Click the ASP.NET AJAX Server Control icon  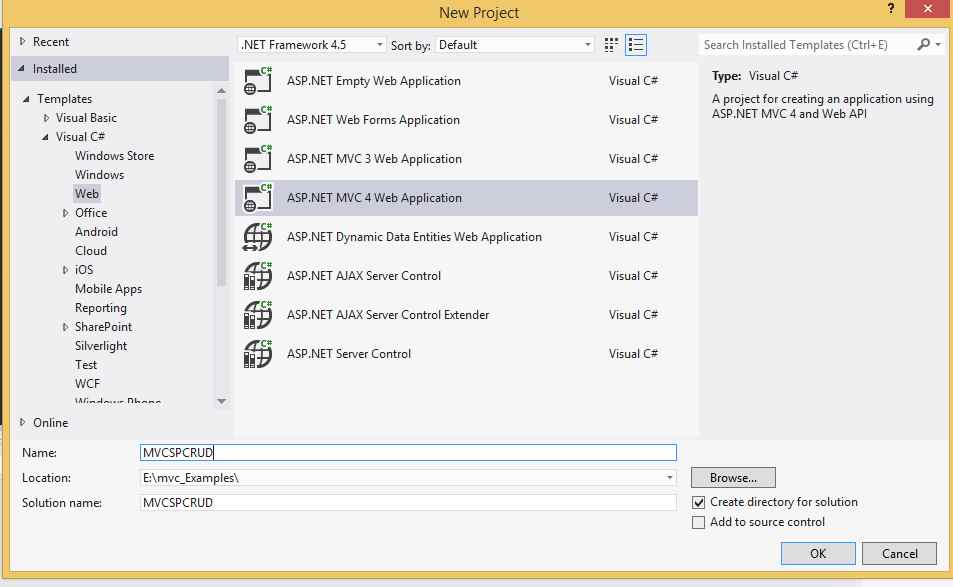[258, 275]
